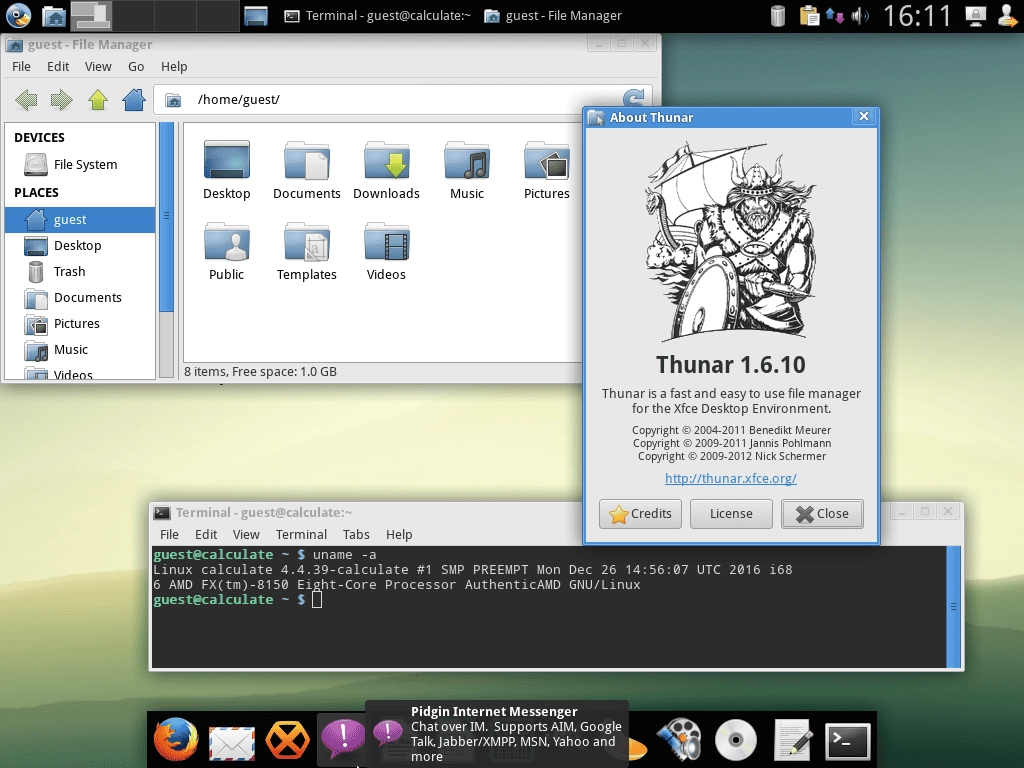The width and height of the screenshot is (1024, 768).
Task: Launch the text editor notepad icon in dock
Action: pyautogui.click(x=792, y=739)
